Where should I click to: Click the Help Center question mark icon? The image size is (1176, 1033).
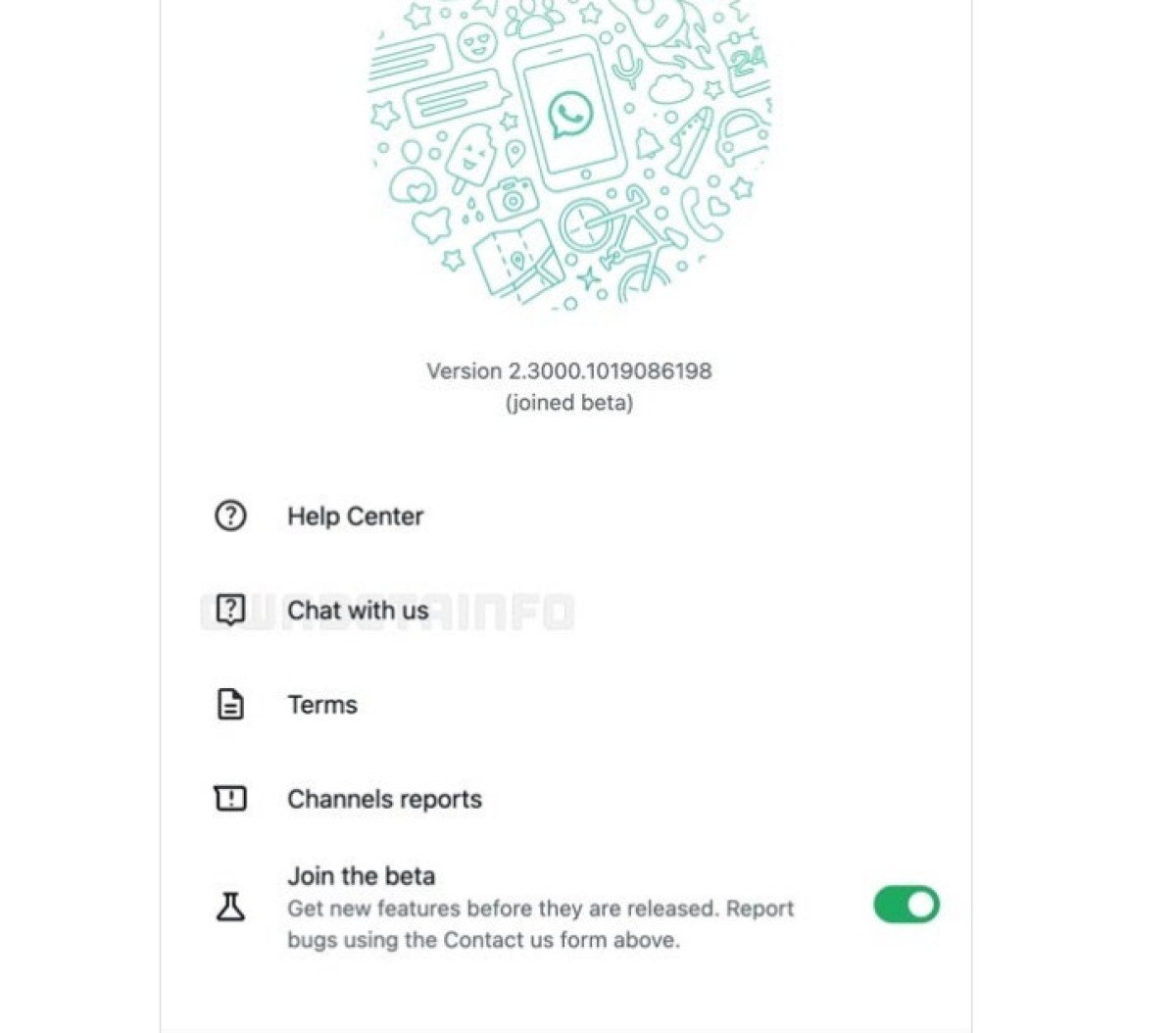[x=230, y=516]
